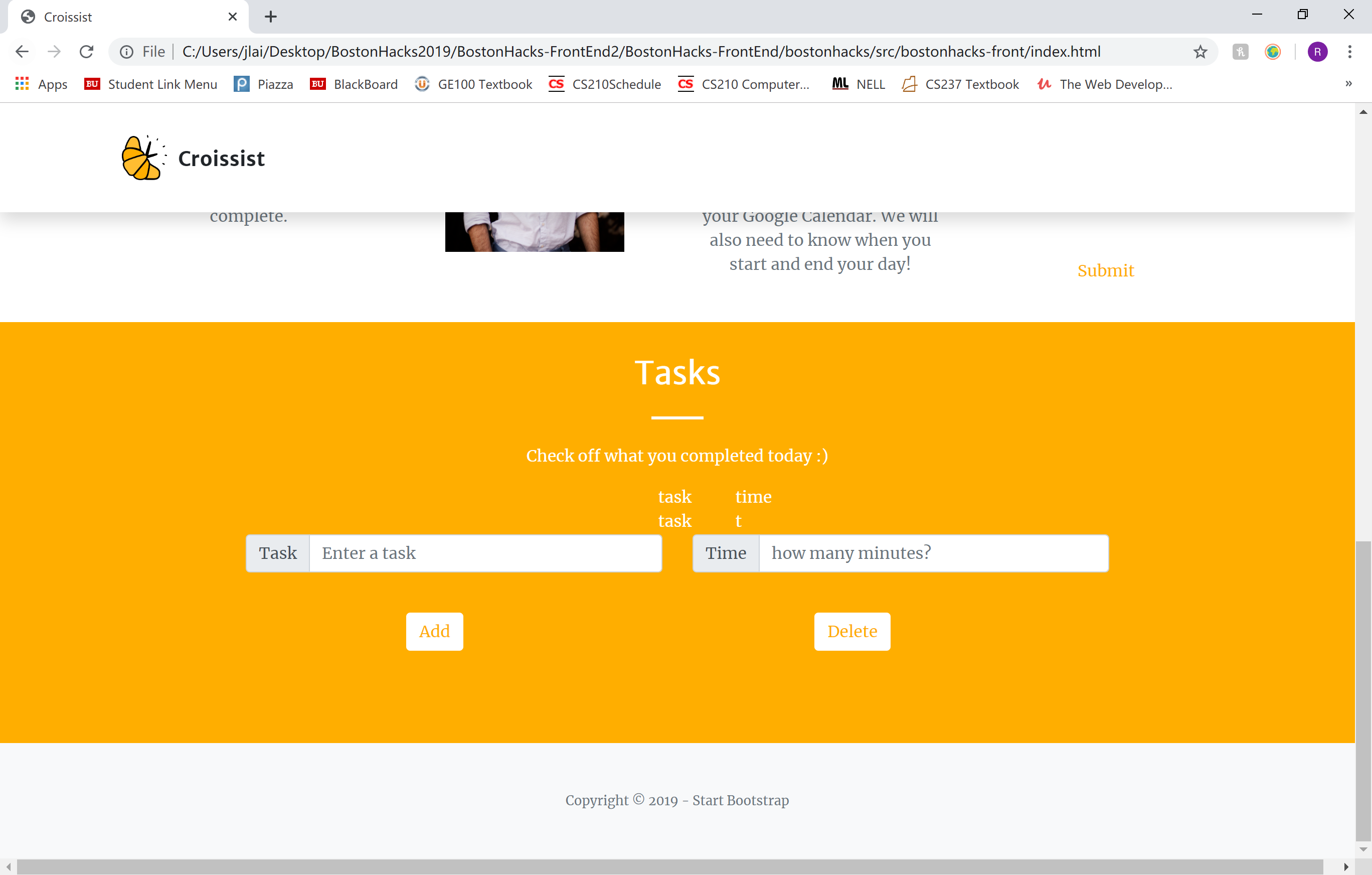Focus the Enter a task field
The width and height of the screenshot is (1372, 875).
(485, 553)
